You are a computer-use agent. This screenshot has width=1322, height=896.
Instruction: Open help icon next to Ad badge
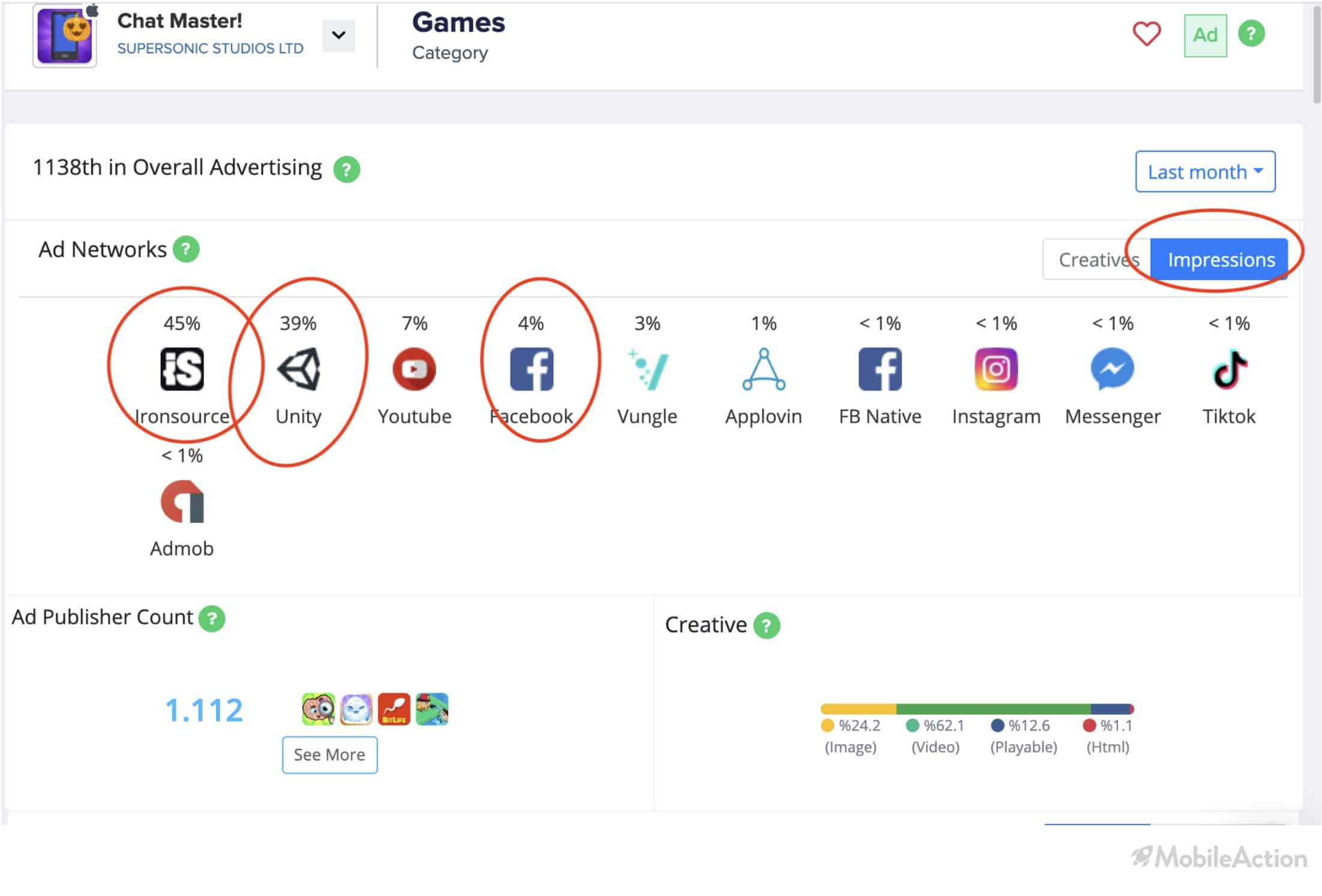[1251, 33]
